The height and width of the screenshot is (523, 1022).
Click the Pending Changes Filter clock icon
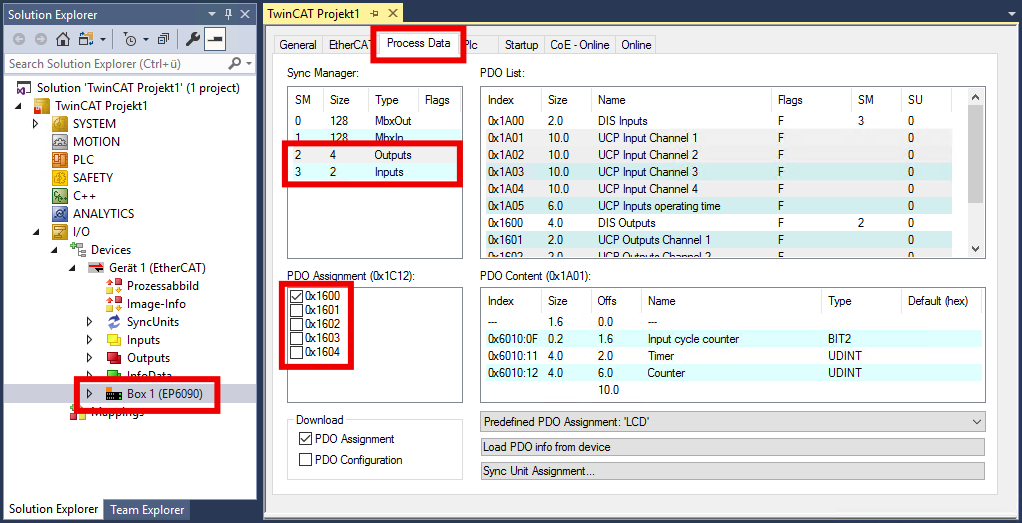tap(130, 40)
